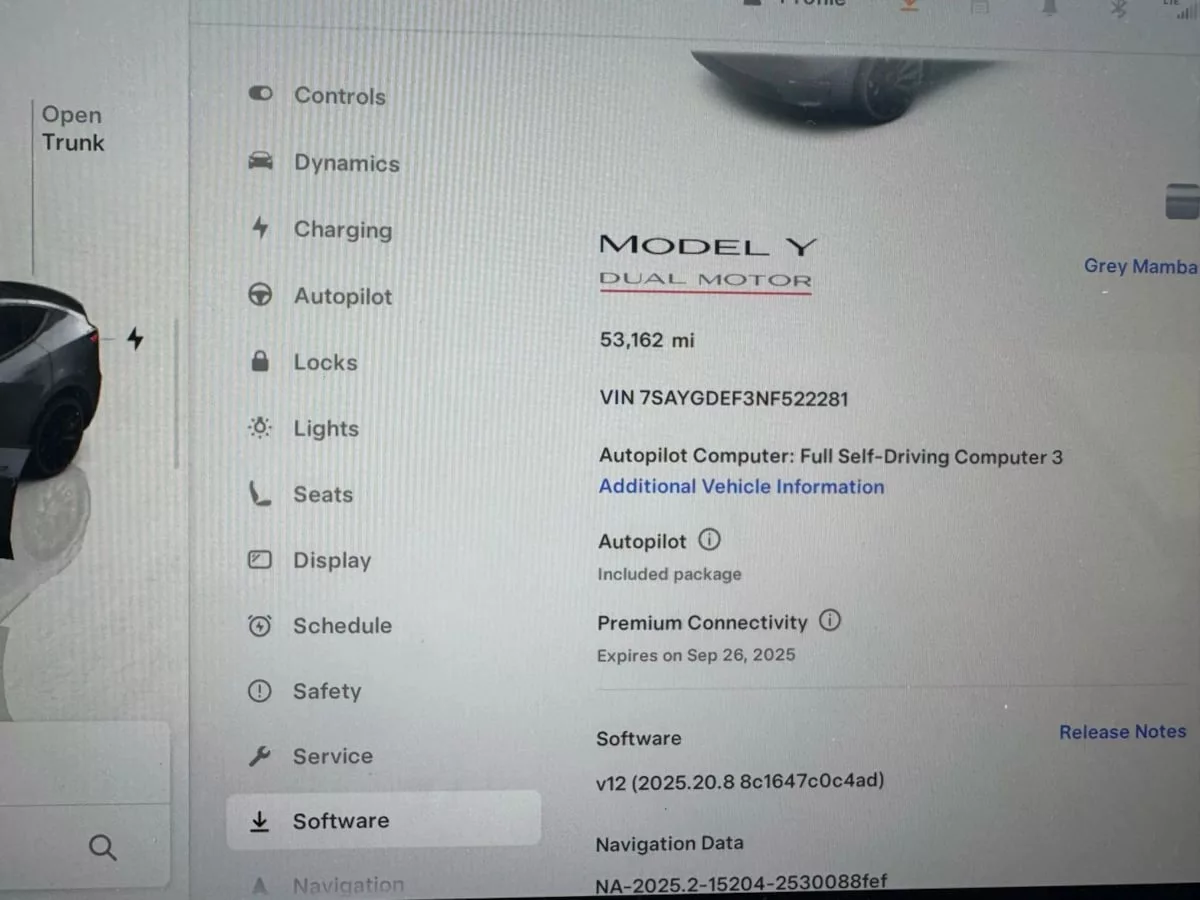Select the Software menu item
This screenshot has width=1200, height=900.
[384, 820]
